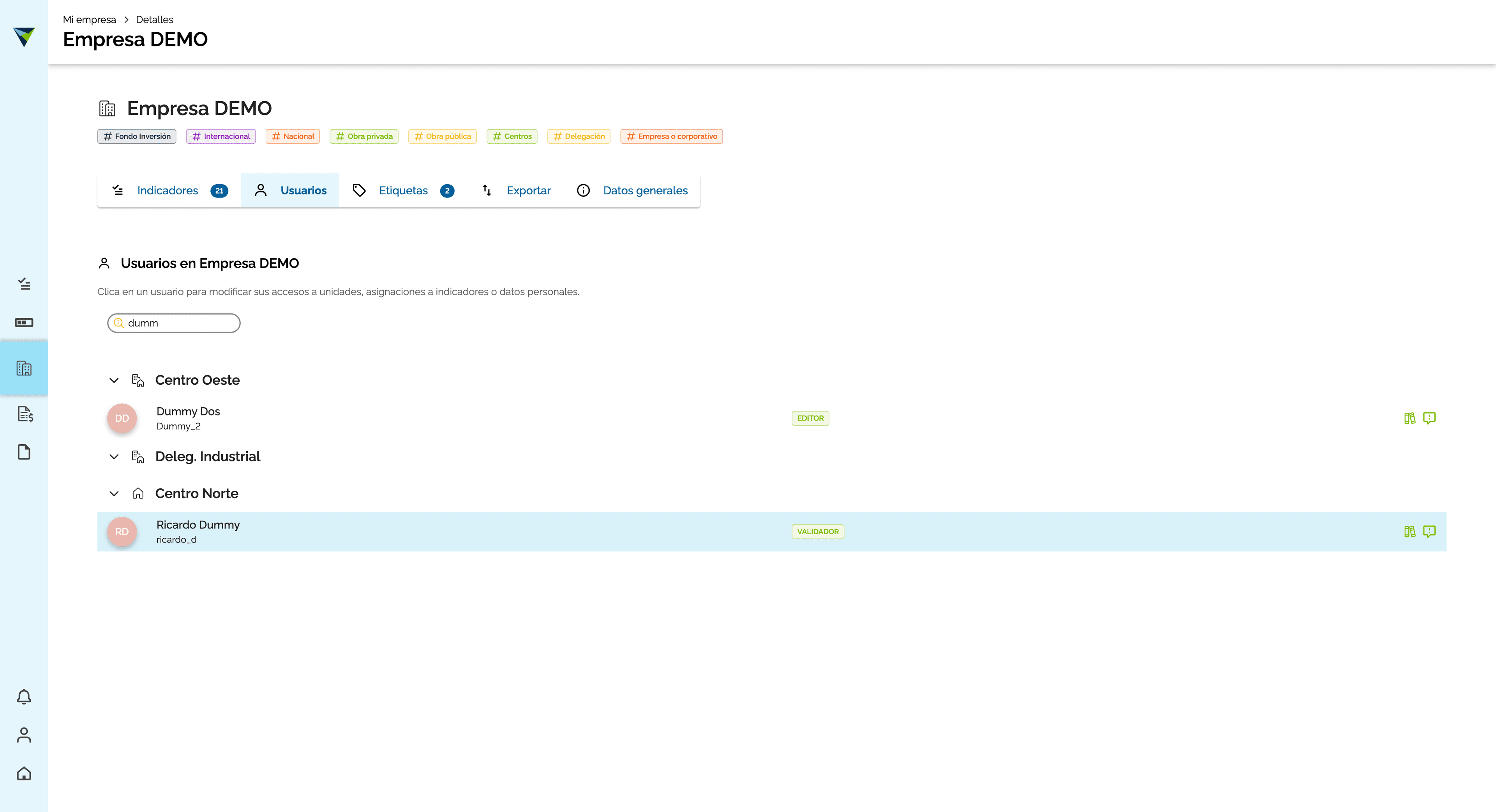This screenshot has height=812, width=1496.
Task: Open user profile icon in sidebar
Action: tap(24, 735)
